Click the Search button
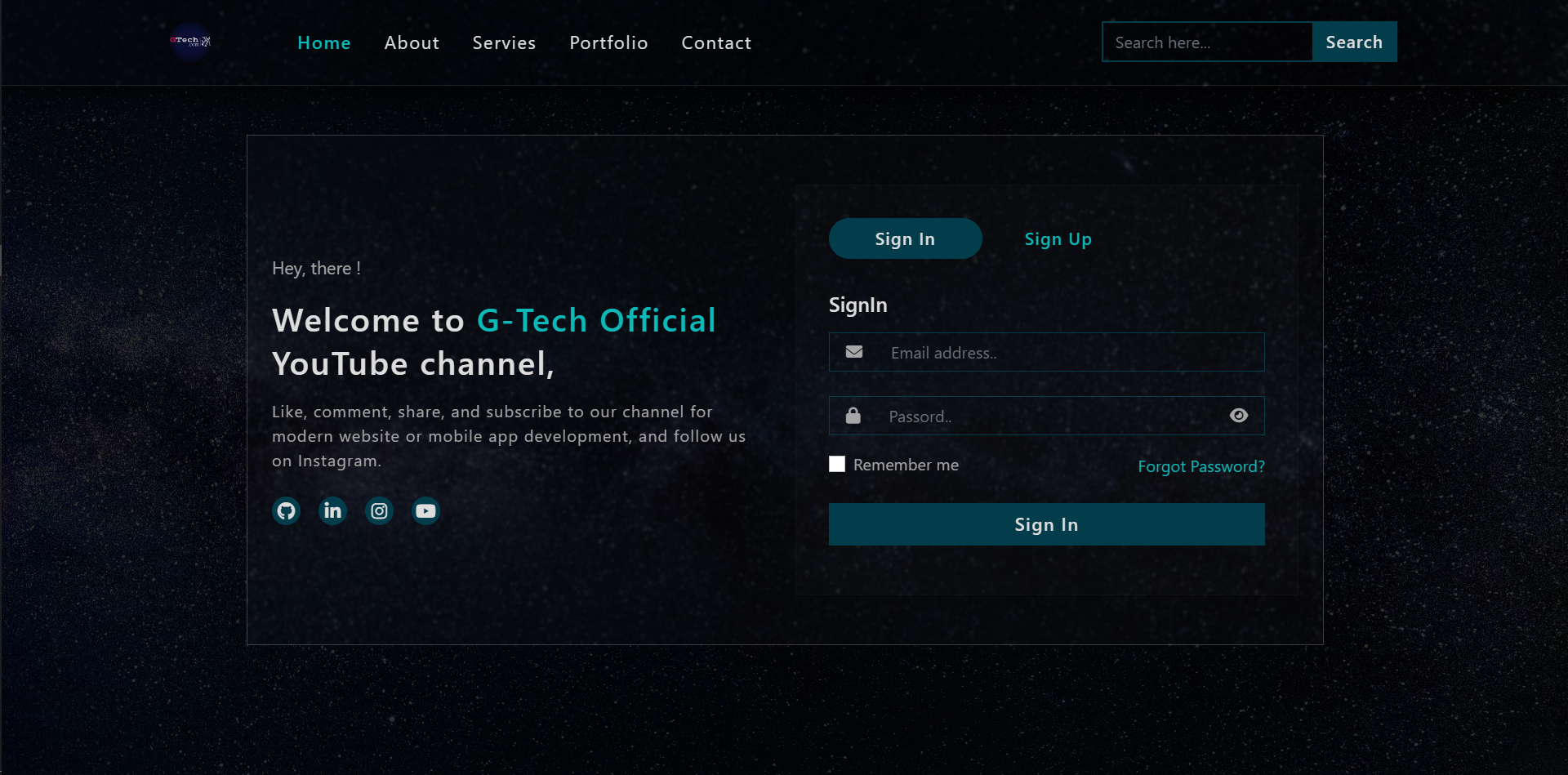 [x=1355, y=42]
